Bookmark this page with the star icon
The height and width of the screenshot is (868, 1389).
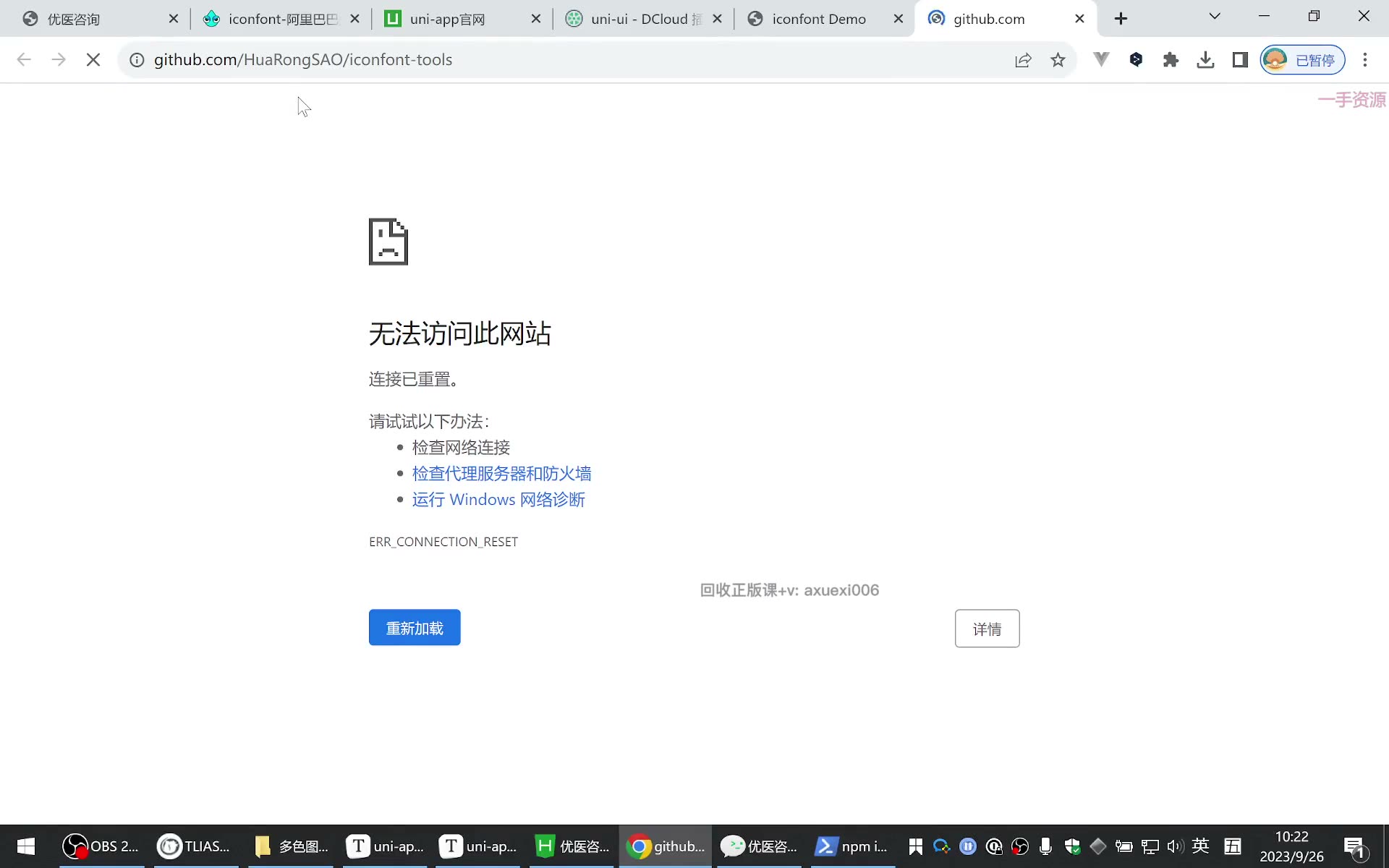pos(1058,60)
